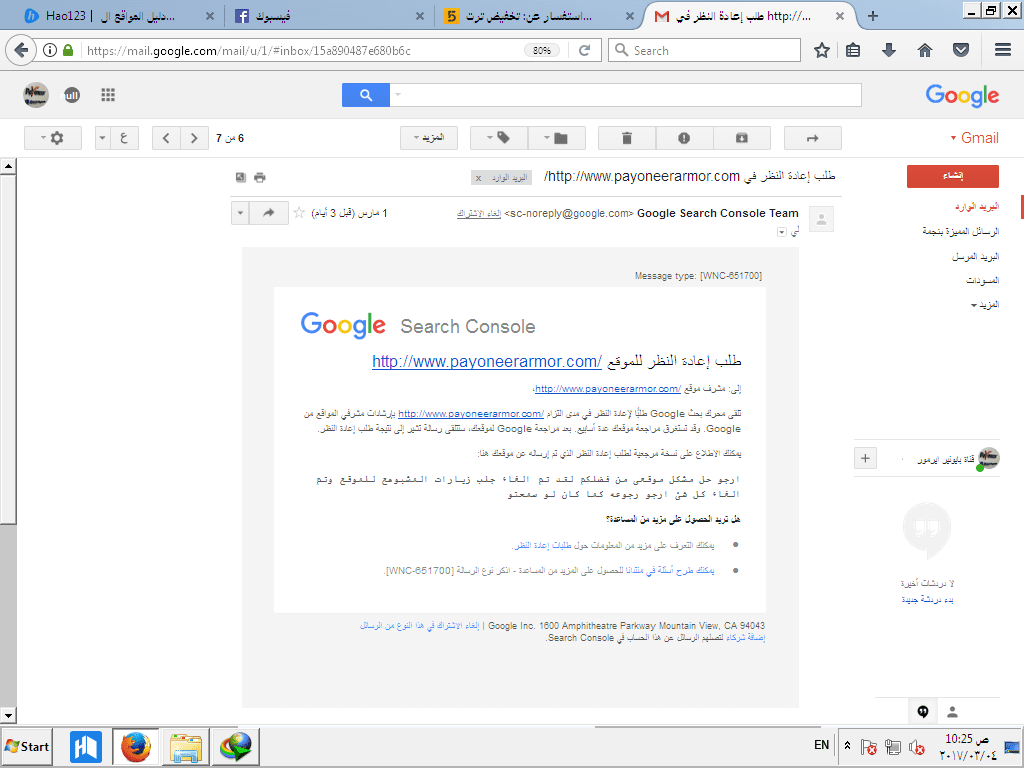Open Google account profile picture
Image resolution: width=1032 pixels, height=768 pixels.
(x=36, y=95)
